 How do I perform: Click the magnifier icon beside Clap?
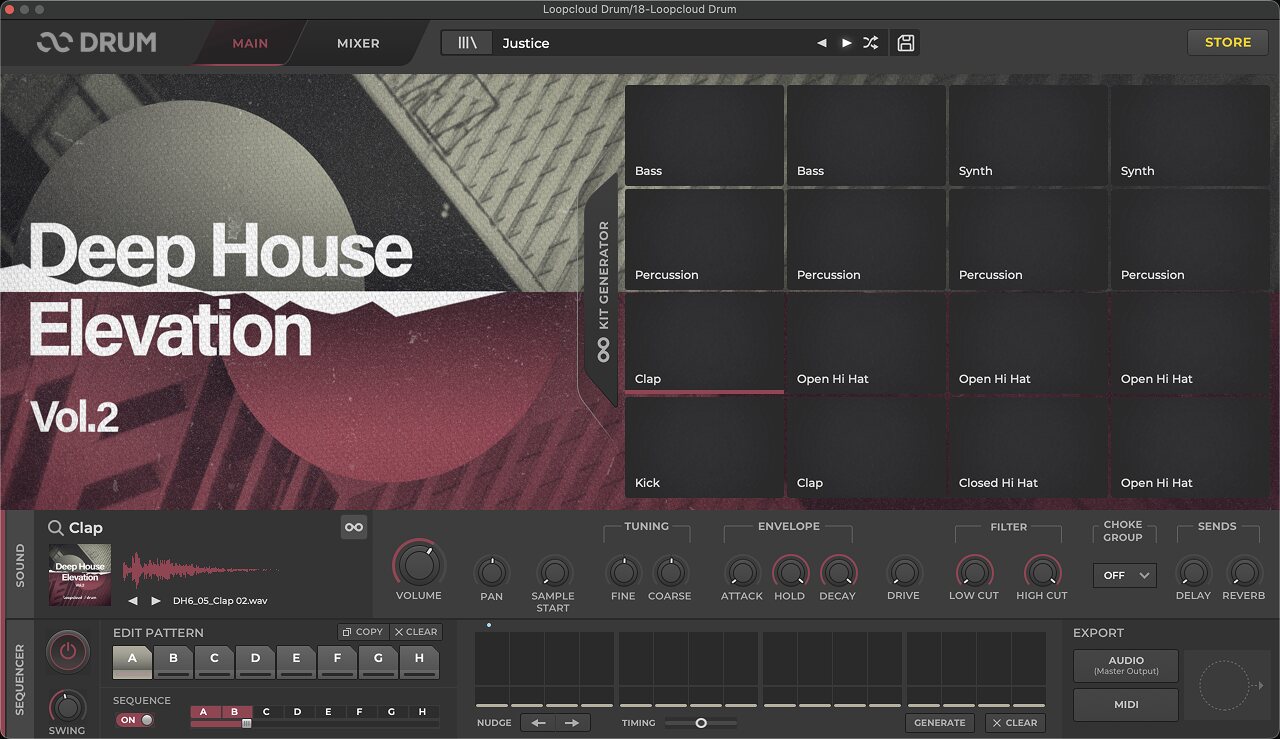point(56,528)
